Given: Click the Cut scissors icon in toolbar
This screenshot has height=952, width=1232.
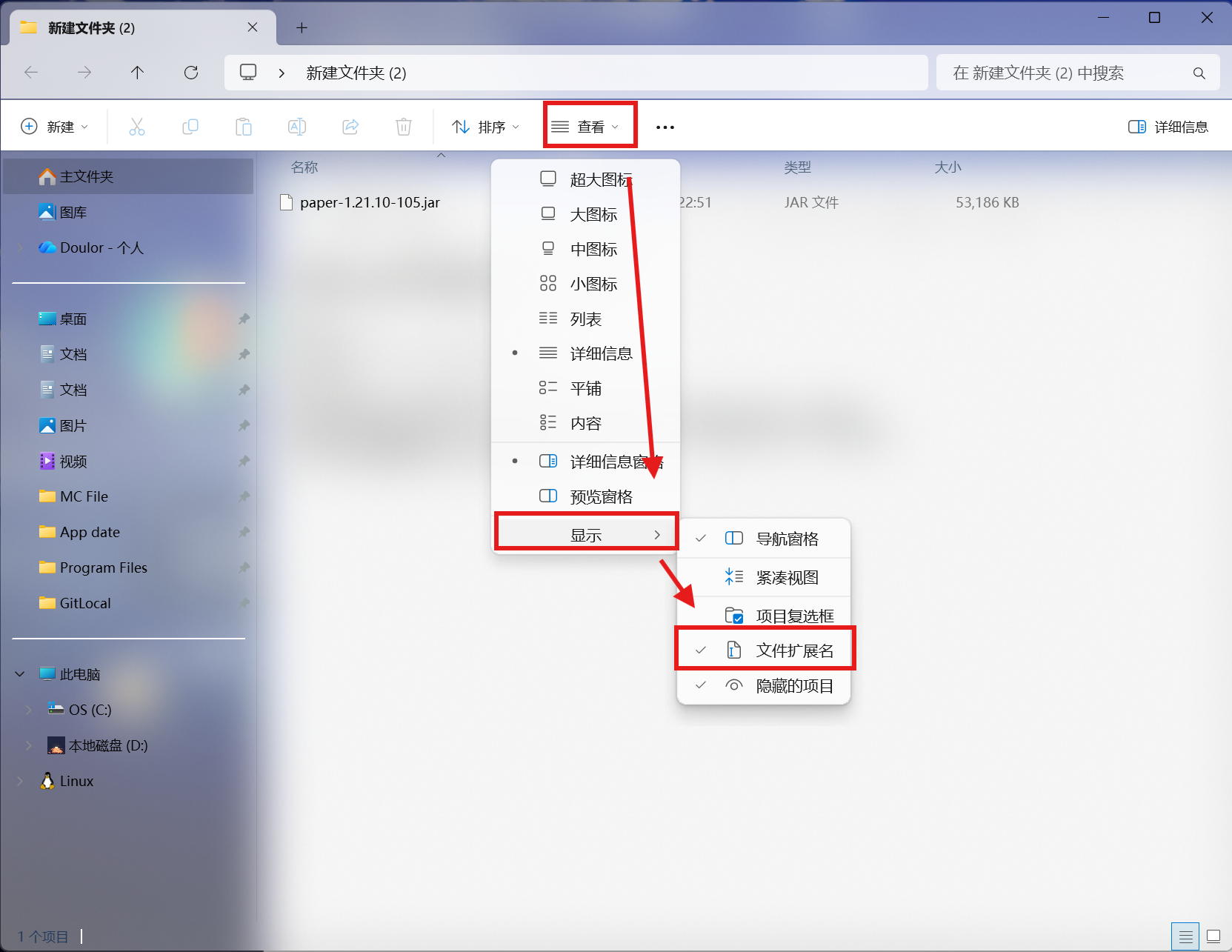Looking at the screenshot, I should tap(137, 127).
